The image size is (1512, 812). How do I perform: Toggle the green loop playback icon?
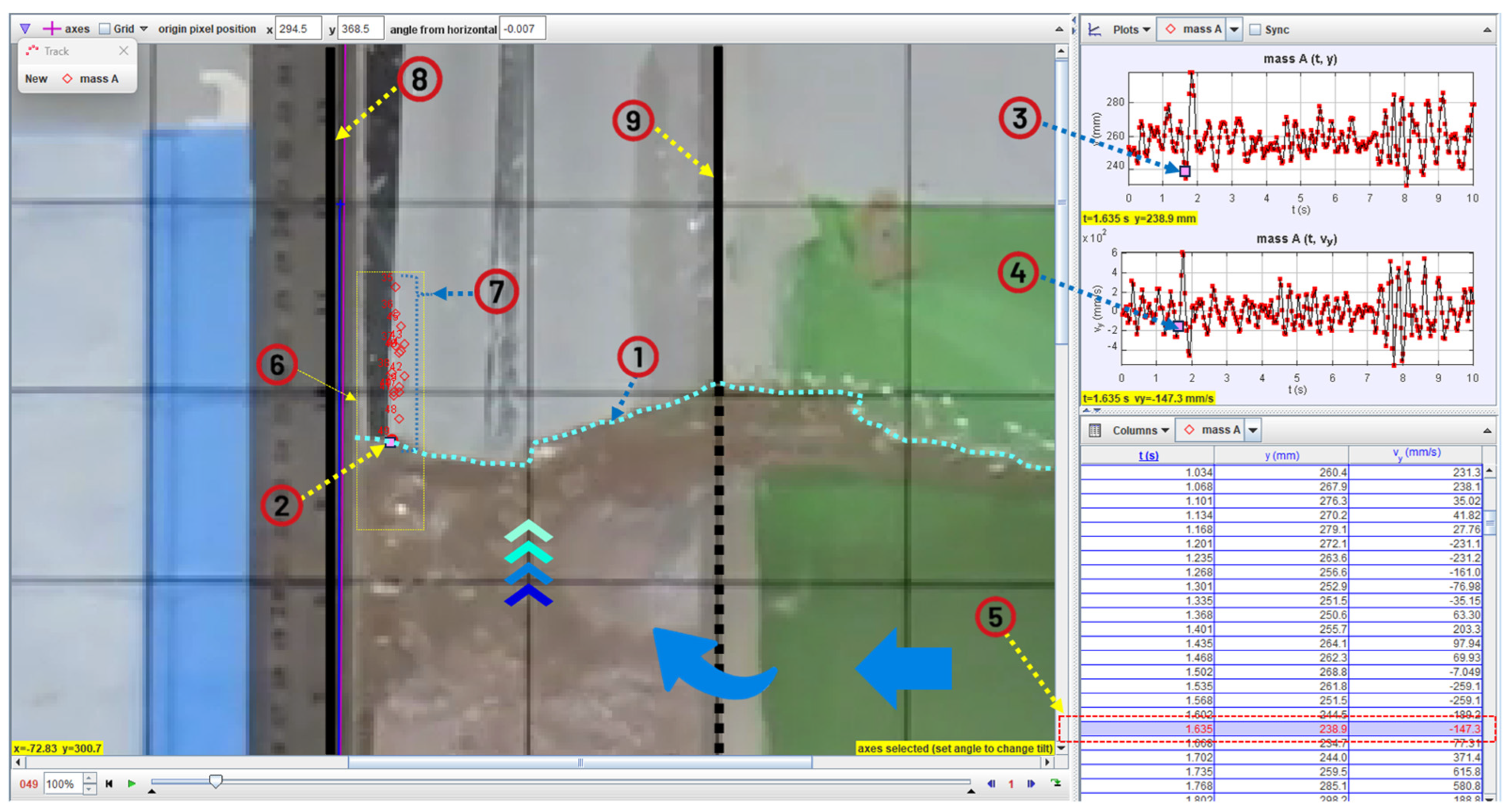pos(1055,783)
